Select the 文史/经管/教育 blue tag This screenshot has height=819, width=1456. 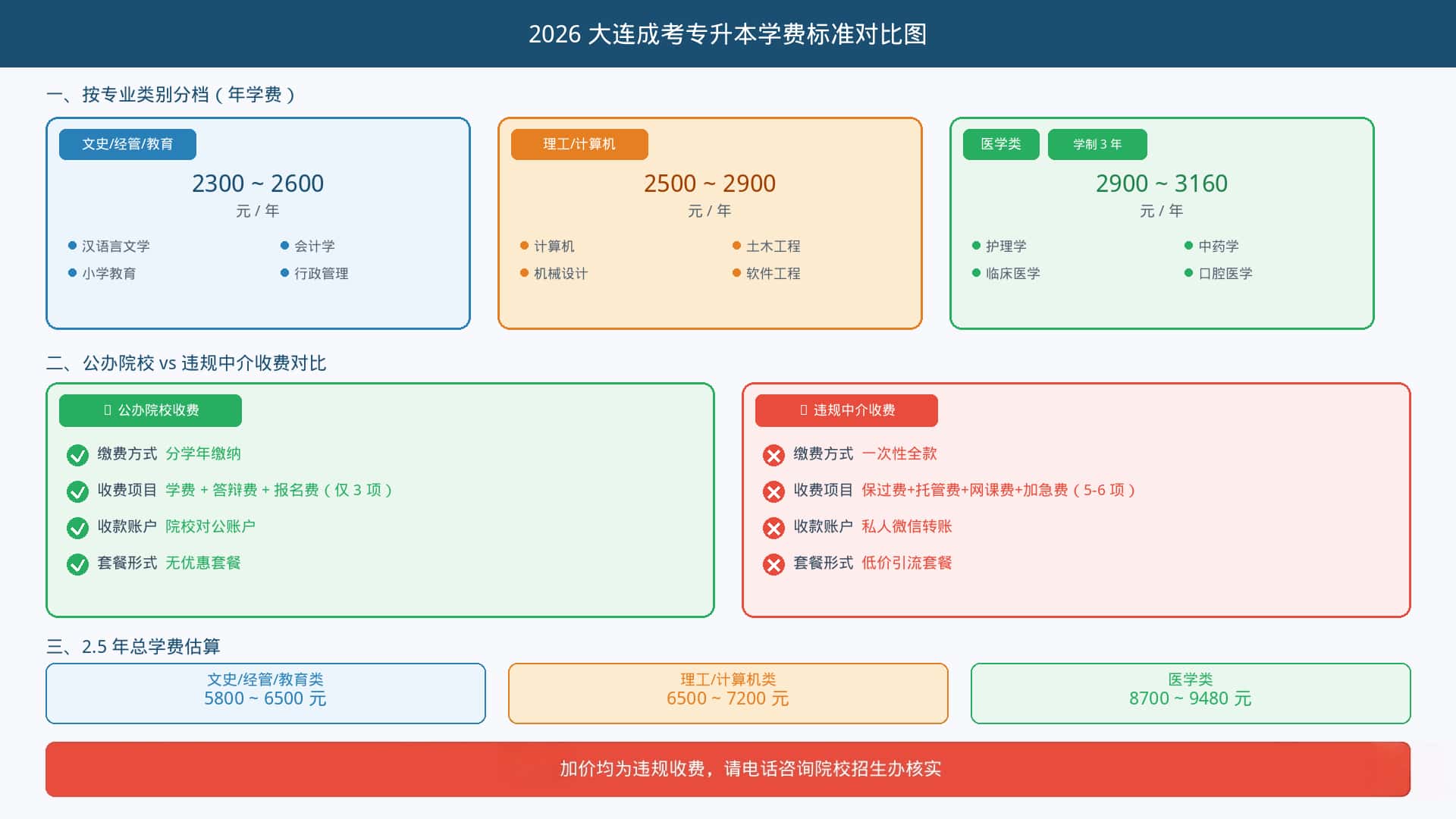[127, 144]
